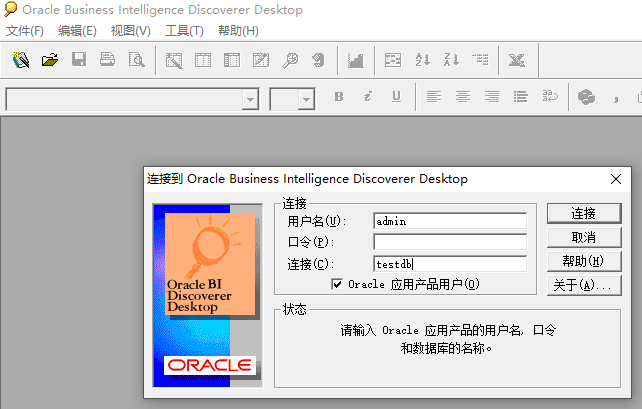
Task: Expand the font size dropdown
Action: (x=306, y=99)
